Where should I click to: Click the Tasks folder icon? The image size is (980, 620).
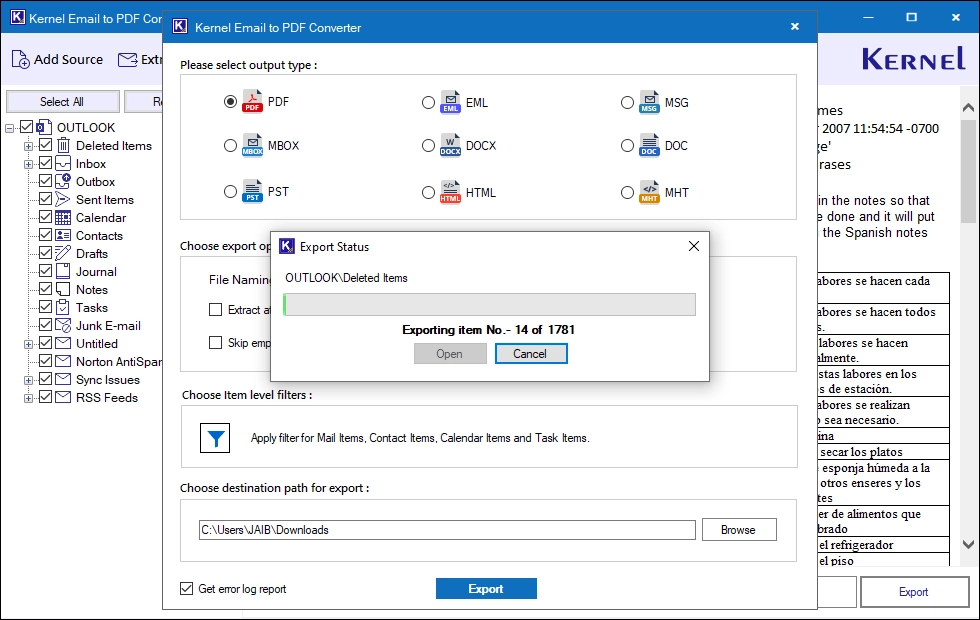[x=63, y=308]
